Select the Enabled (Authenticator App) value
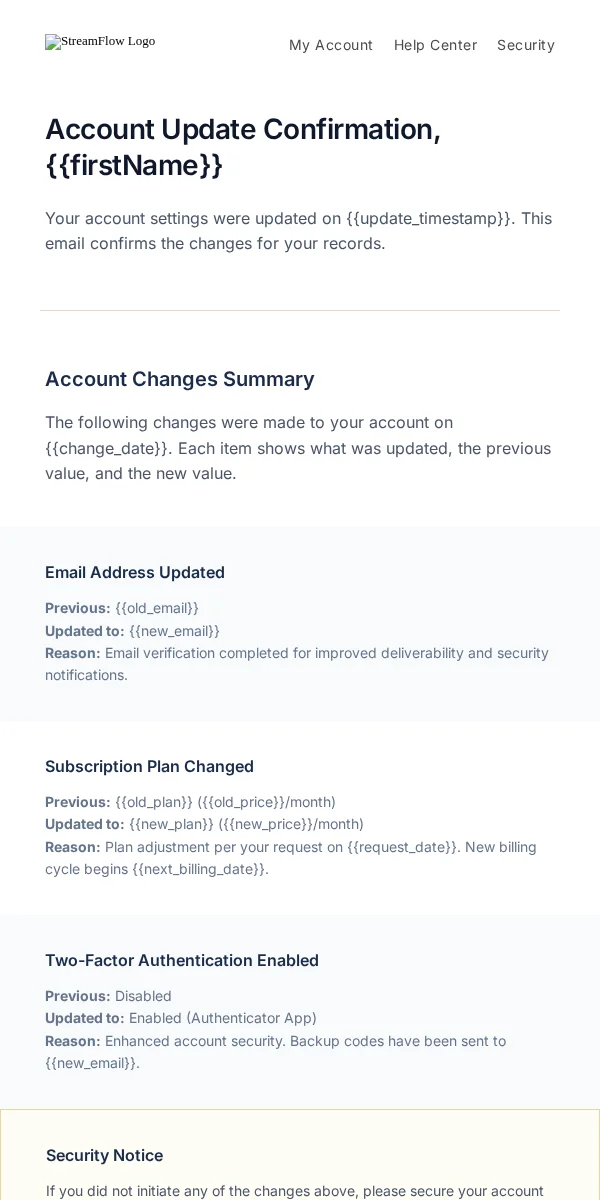The image size is (600, 1200). (x=223, y=1018)
